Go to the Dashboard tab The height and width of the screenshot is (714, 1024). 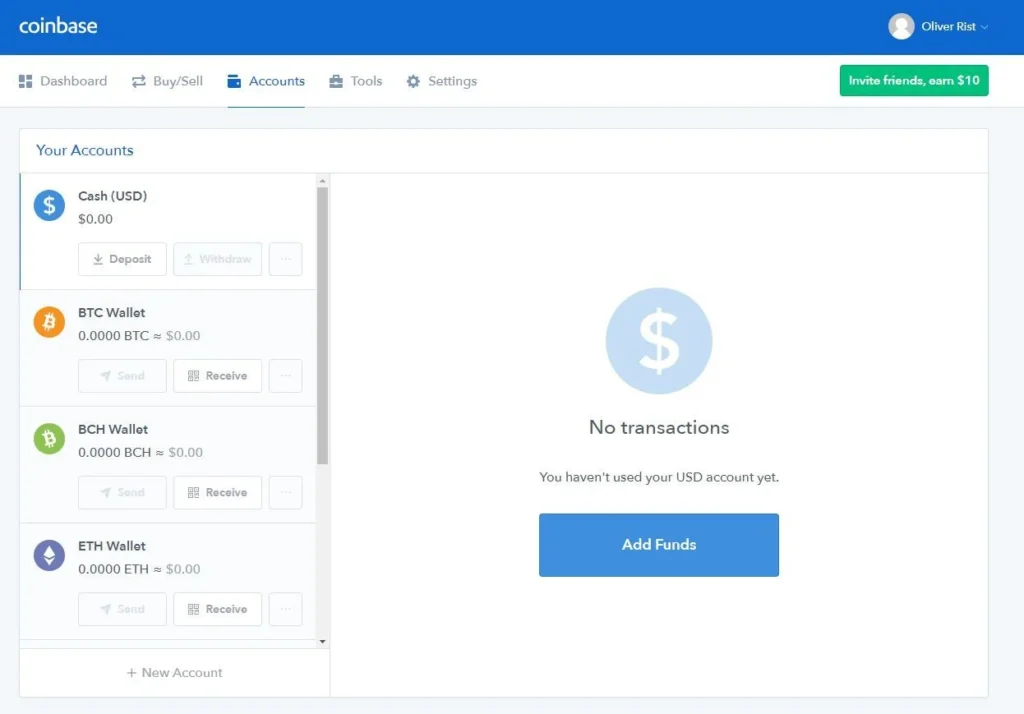63,81
